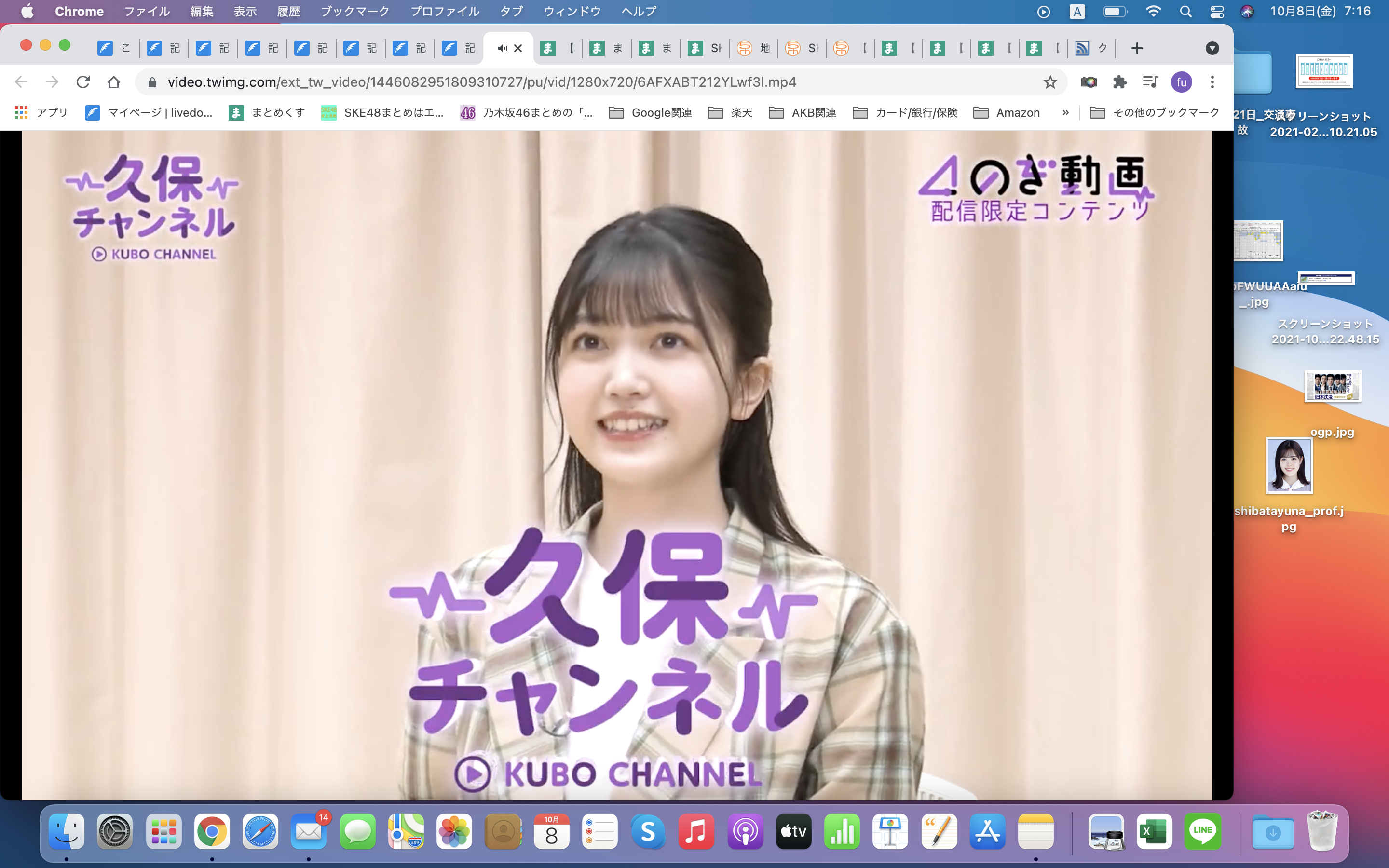Open Chrome's three-dot menu
The image size is (1389, 868).
point(1212,82)
